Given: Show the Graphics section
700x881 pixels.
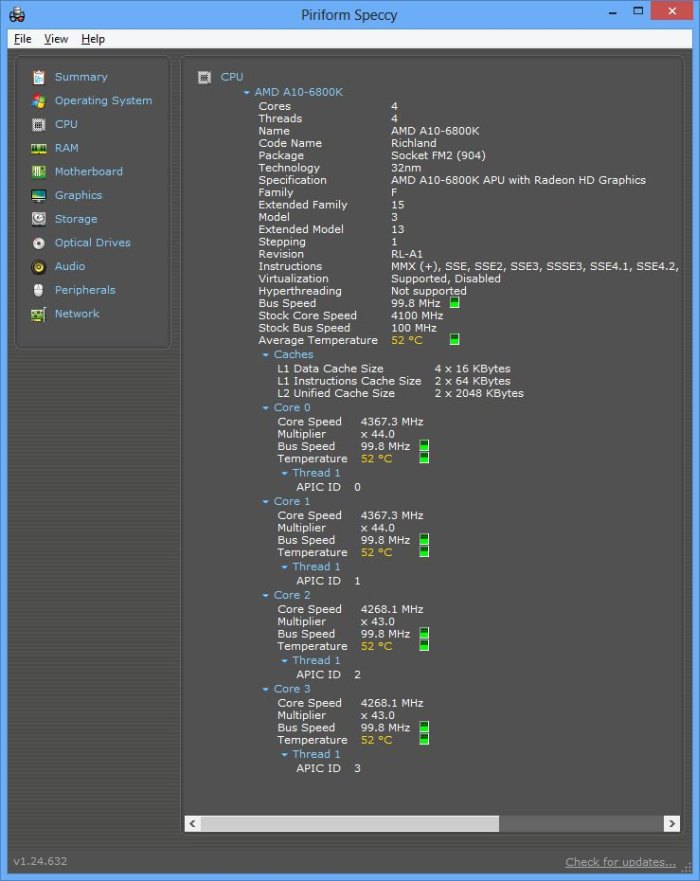Looking at the screenshot, I should (79, 195).
